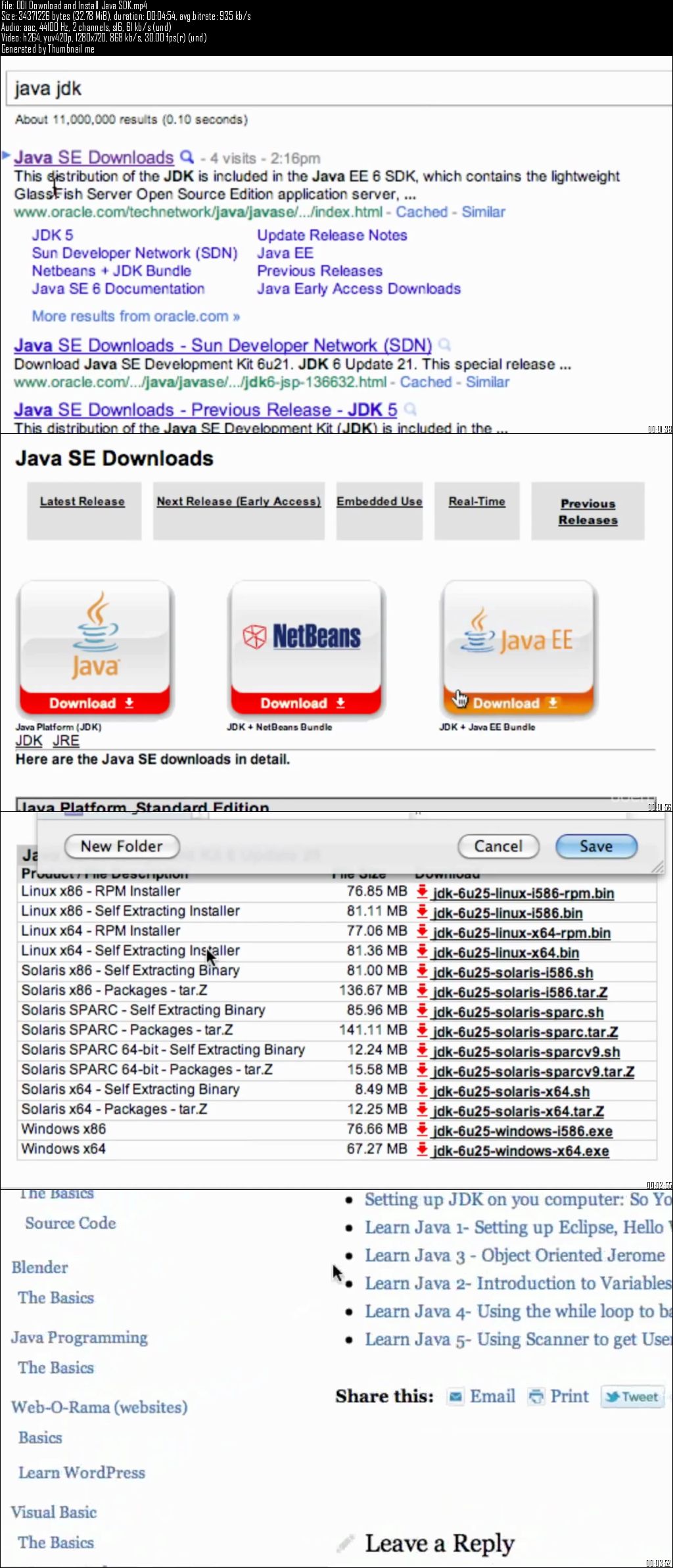Click the red Download button under NetBeans
Viewport: 673px width, 1568px height.
(x=306, y=703)
